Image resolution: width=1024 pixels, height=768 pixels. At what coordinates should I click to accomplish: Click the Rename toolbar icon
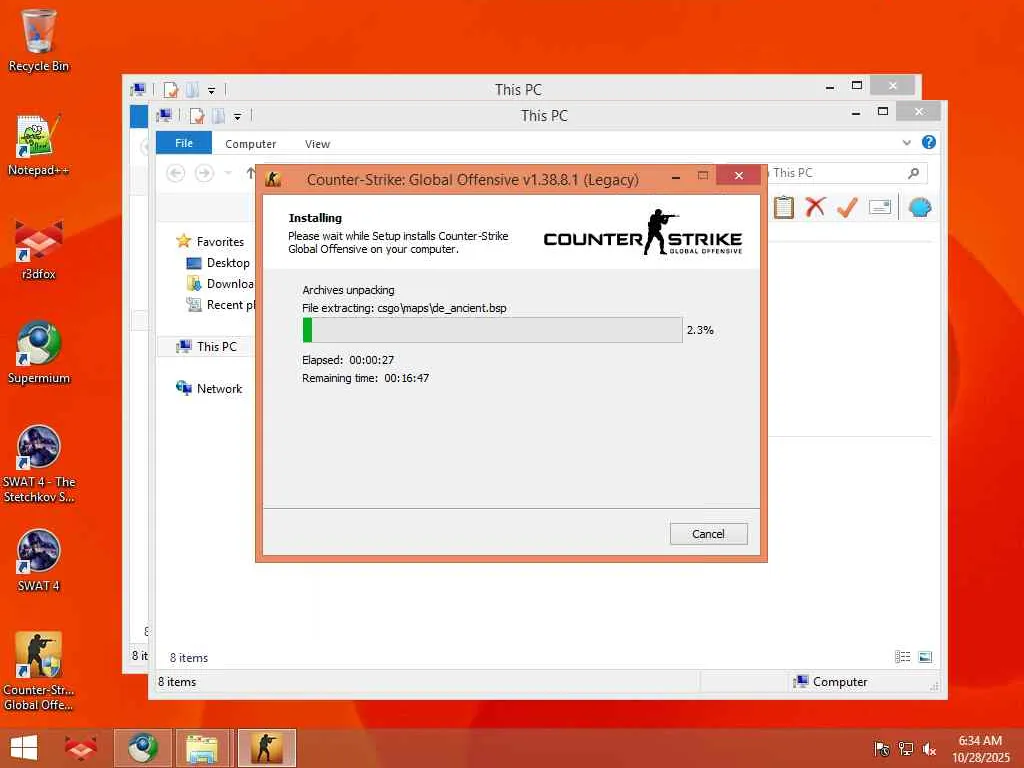[x=880, y=208]
